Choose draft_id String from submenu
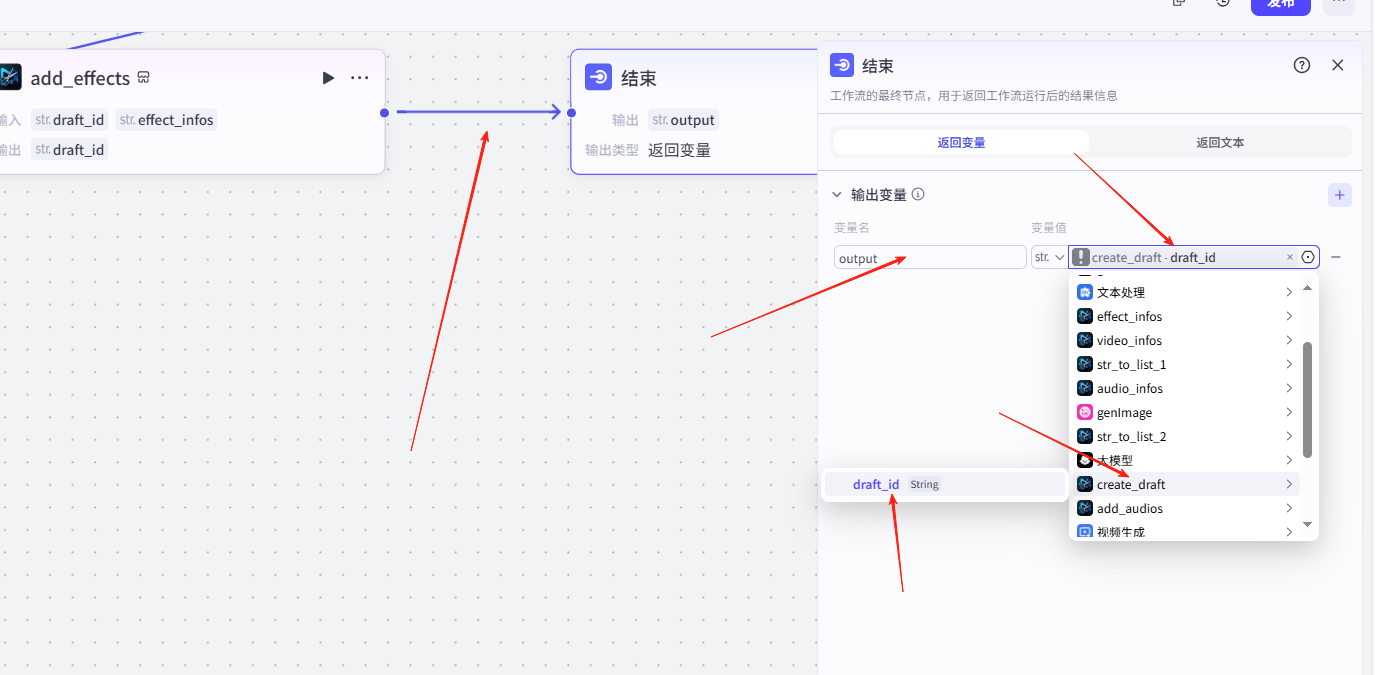The width and height of the screenshot is (1375, 675). click(x=876, y=485)
